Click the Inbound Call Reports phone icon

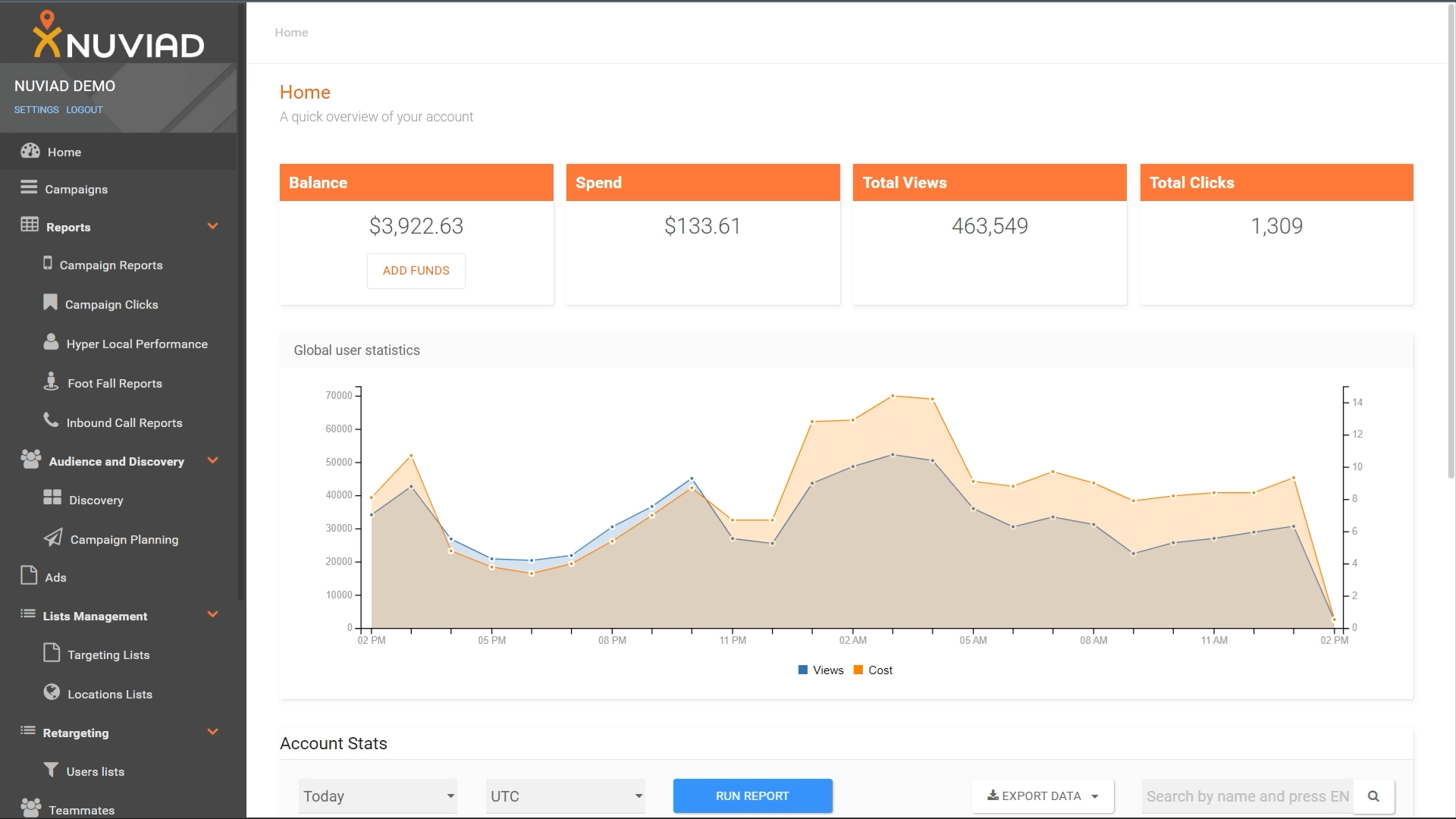(x=51, y=420)
